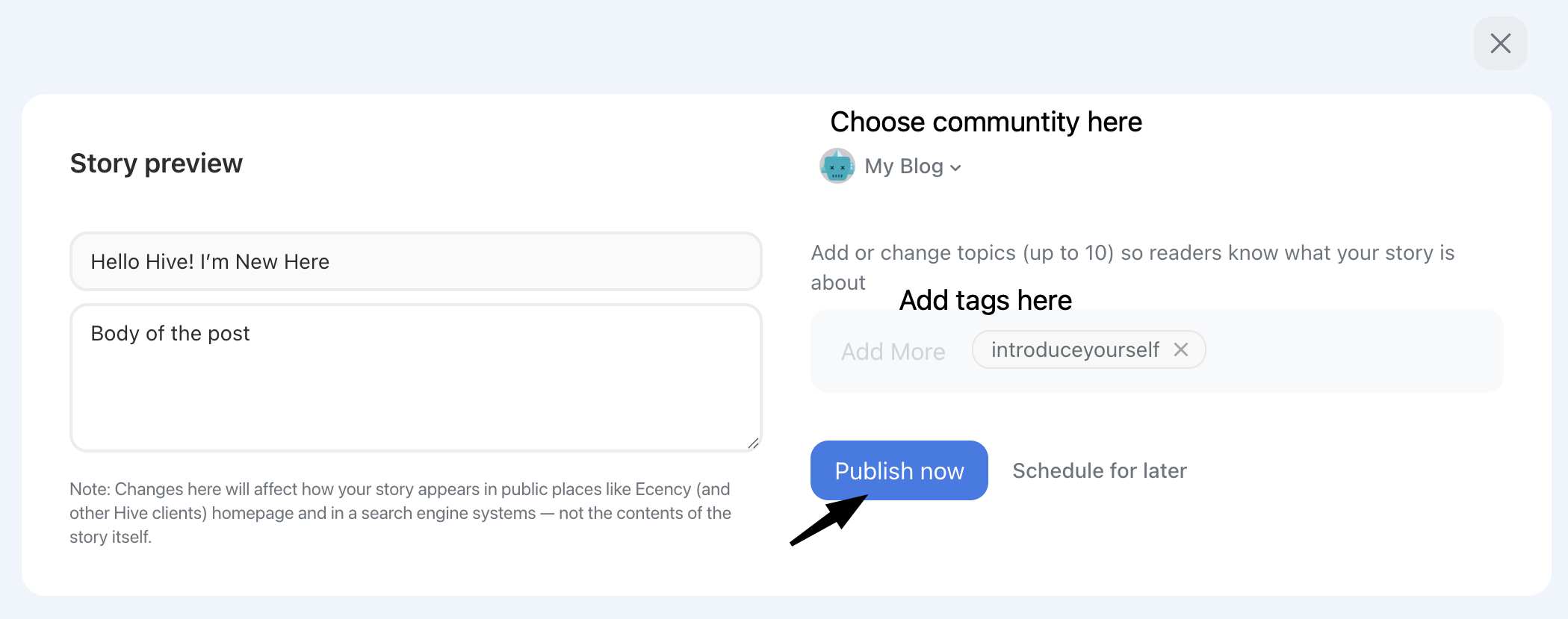Remove the introduceyourself tag with its X
This screenshot has height=619, width=1568.
(1181, 349)
